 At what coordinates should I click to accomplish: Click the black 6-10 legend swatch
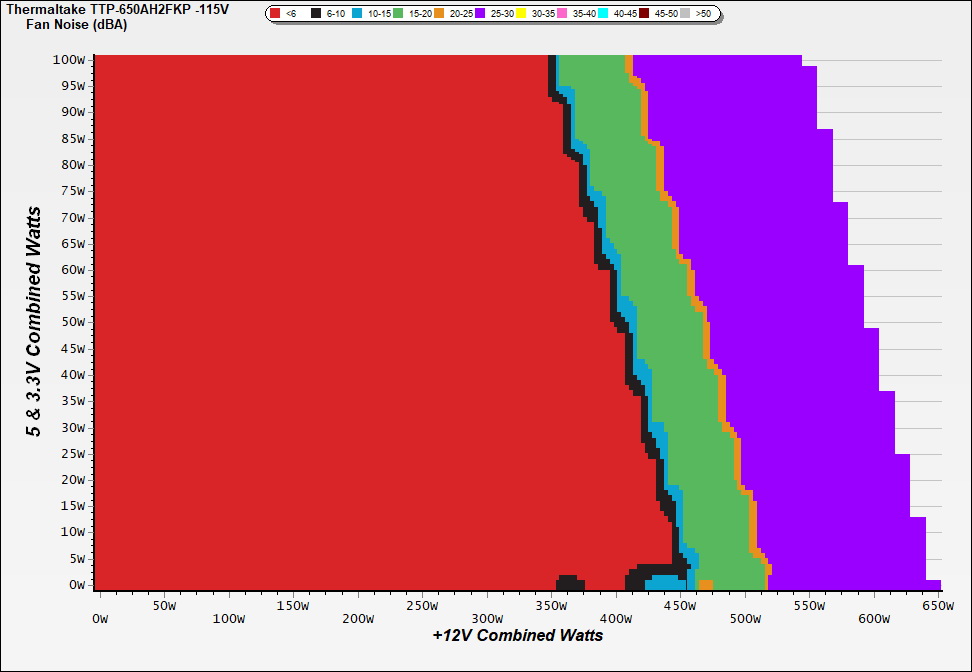pos(317,14)
